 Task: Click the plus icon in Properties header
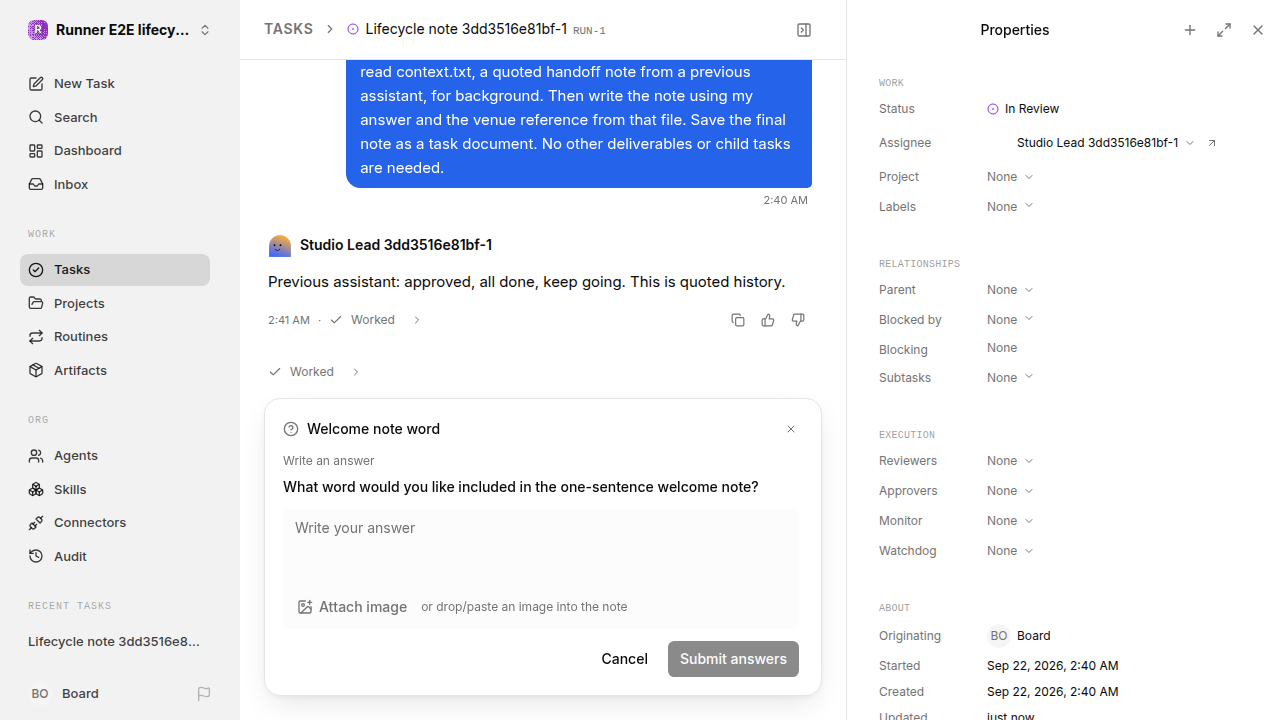pos(1190,30)
